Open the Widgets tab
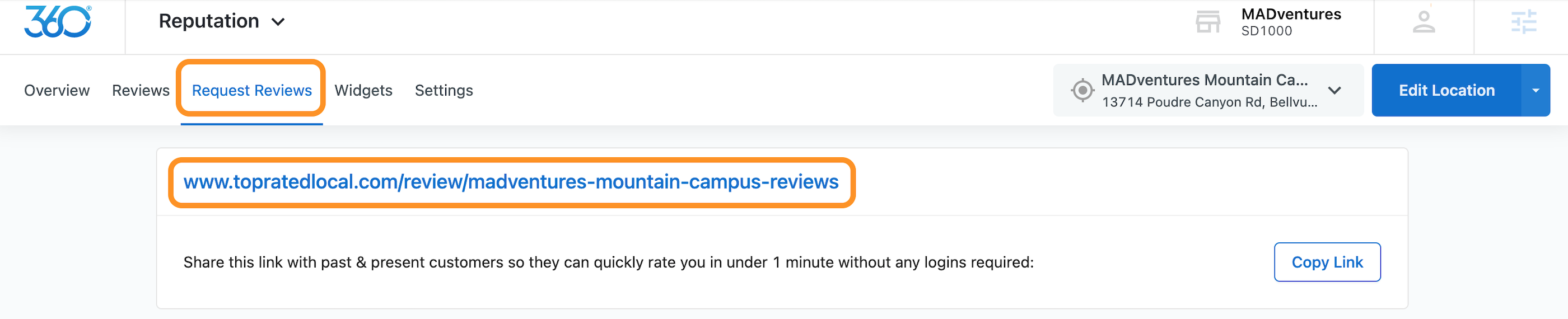1568x319 pixels. (363, 91)
